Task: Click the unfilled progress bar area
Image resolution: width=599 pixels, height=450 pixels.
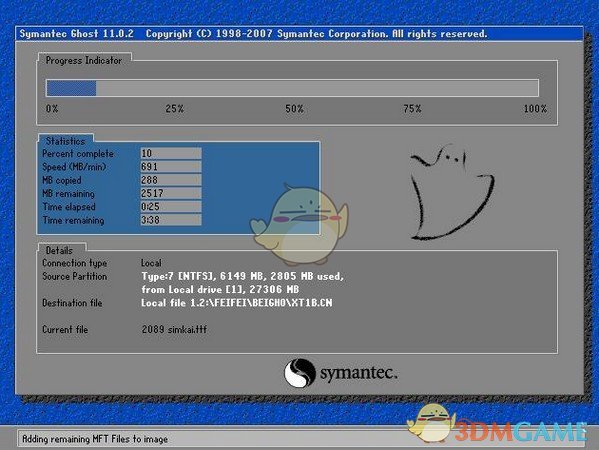Action: coord(317,88)
